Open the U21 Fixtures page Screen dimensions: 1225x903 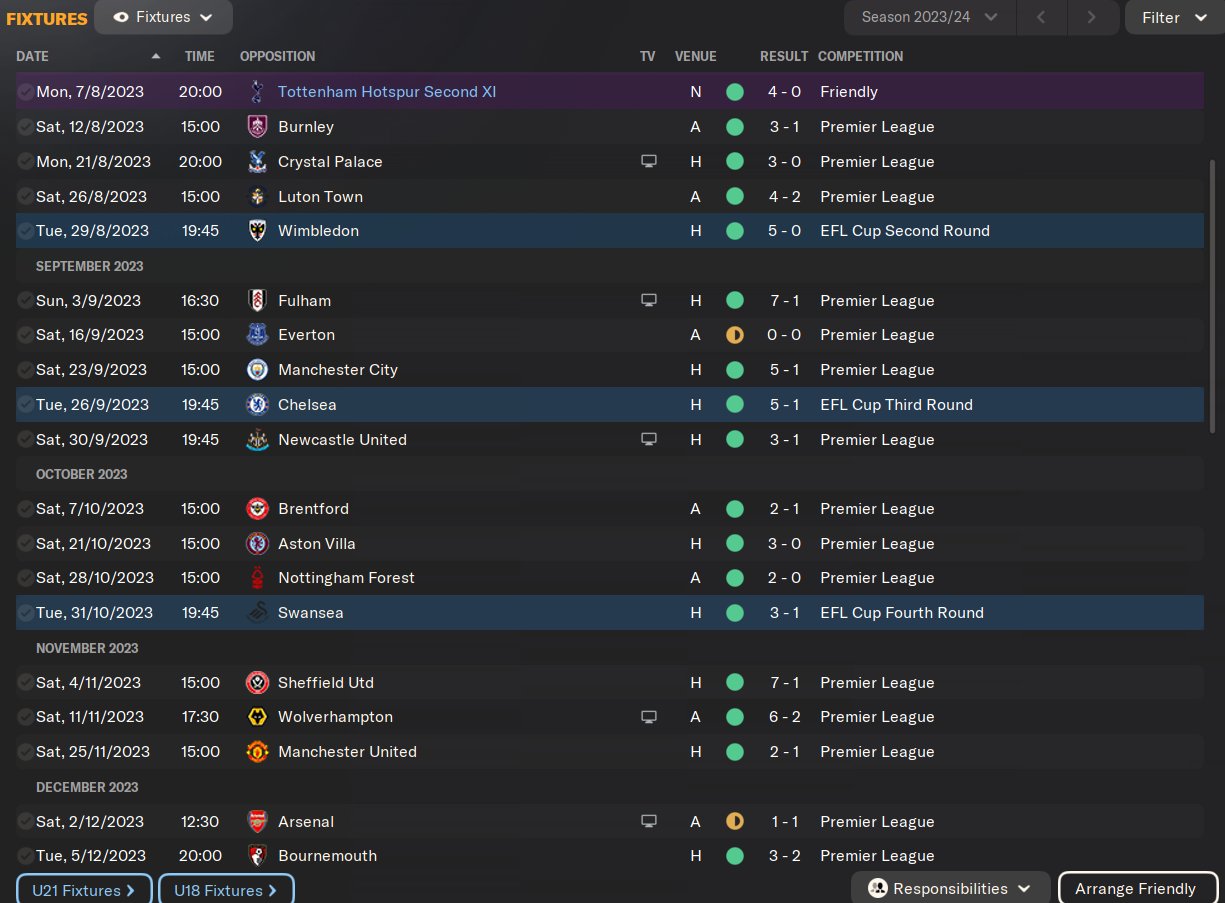84,890
